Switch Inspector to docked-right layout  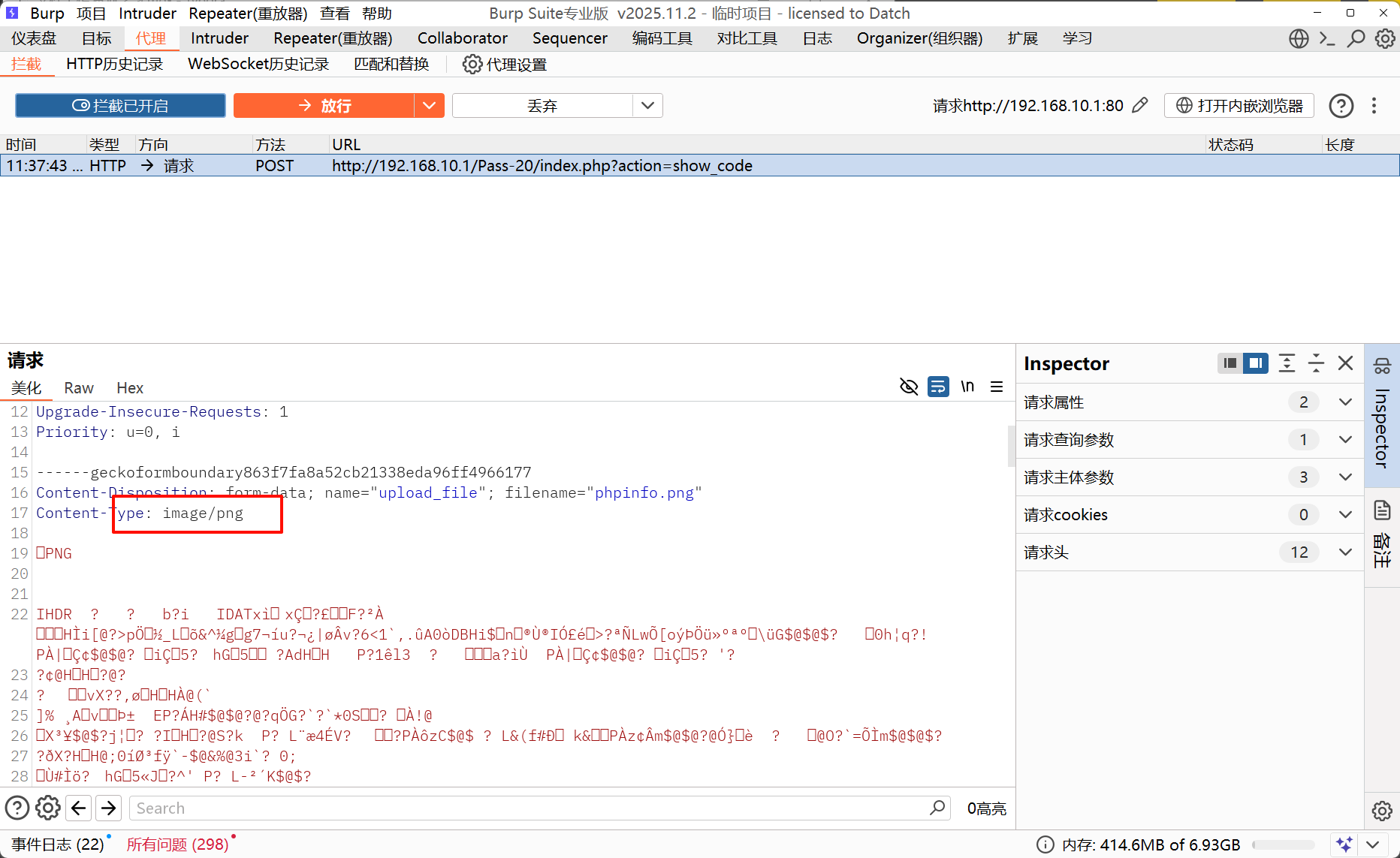point(1255,363)
